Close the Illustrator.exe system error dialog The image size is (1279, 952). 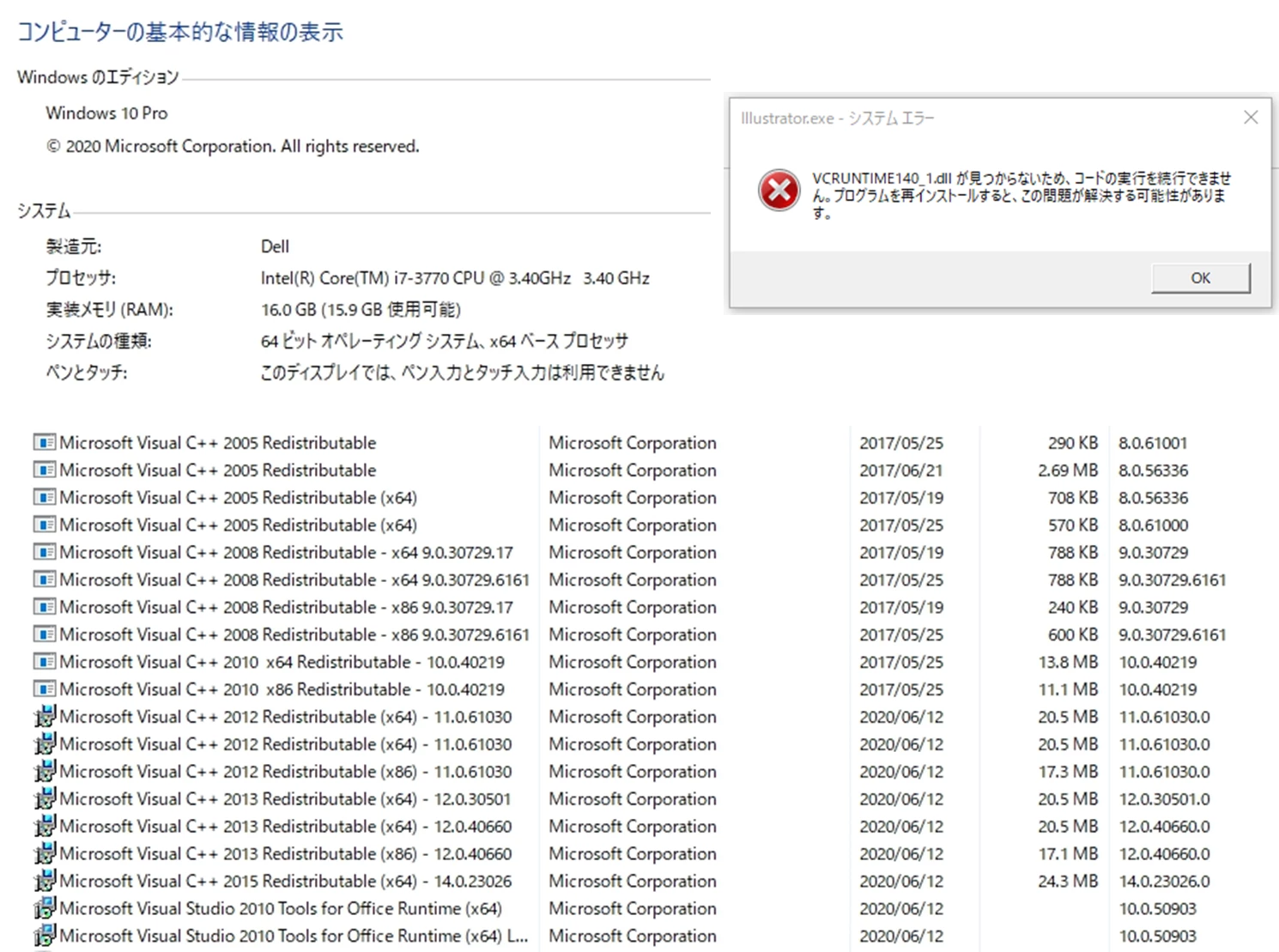click(1251, 118)
